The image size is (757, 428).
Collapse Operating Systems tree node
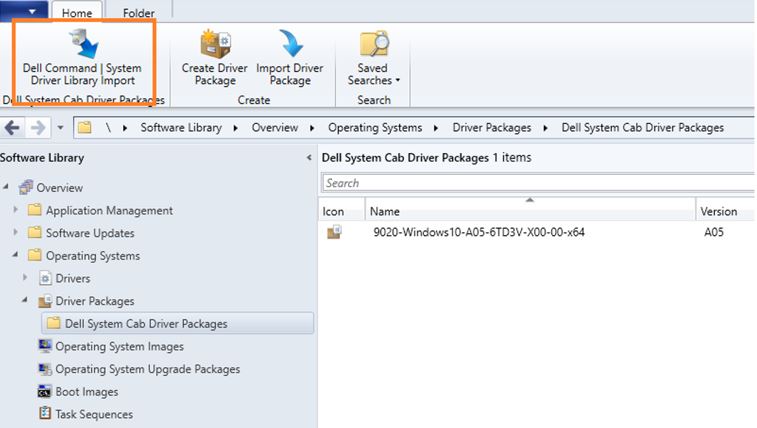point(15,254)
